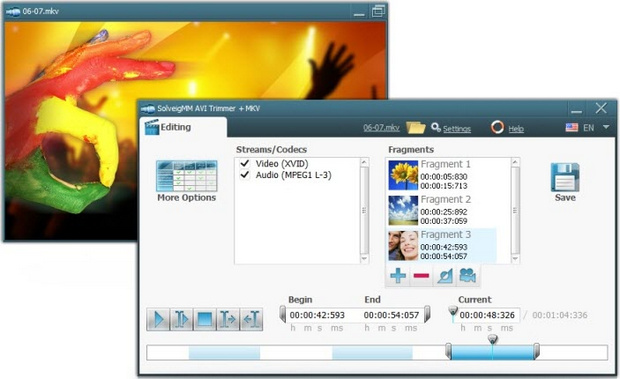Image resolution: width=620 pixels, height=379 pixels.
Task: Click the Settings gear icon
Action: pyautogui.click(x=436, y=127)
